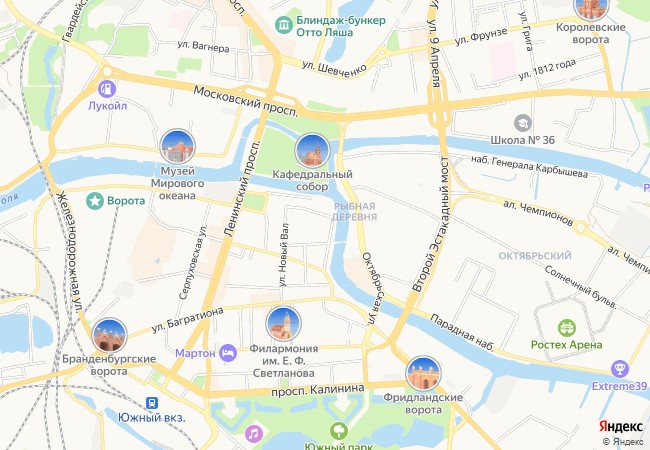Click the Рыбная деревня district label

click(355, 211)
